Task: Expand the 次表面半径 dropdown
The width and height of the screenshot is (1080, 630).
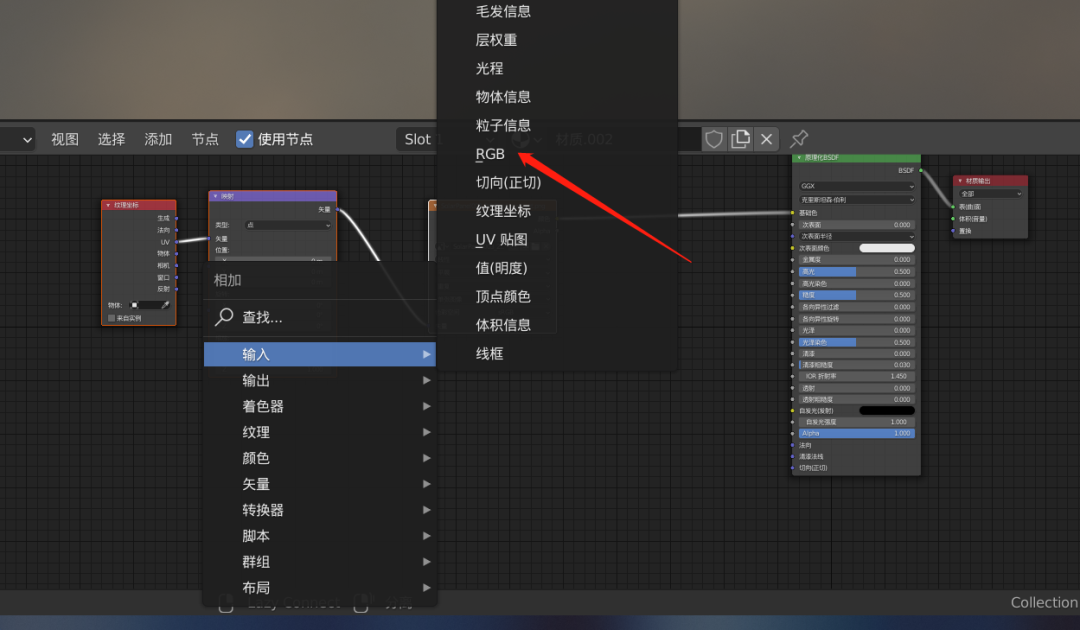Action: pyautogui.click(x=857, y=236)
